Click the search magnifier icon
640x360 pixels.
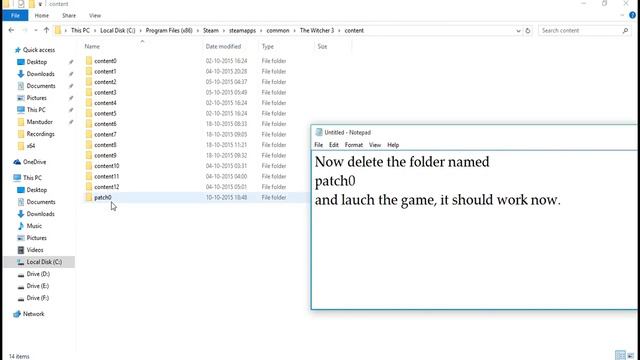[625, 31]
